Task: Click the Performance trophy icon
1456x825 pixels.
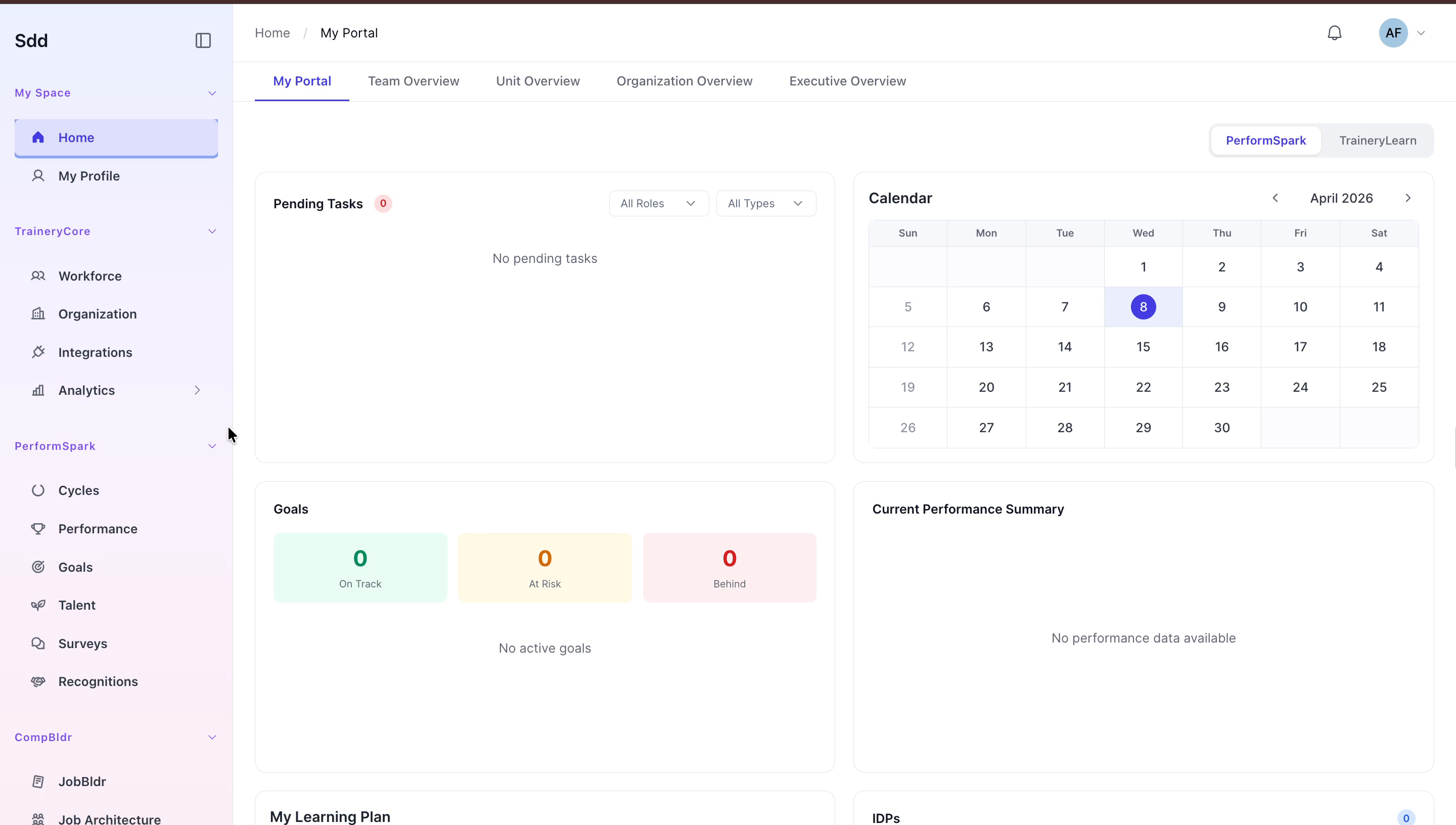Action: pyautogui.click(x=38, y=529)
